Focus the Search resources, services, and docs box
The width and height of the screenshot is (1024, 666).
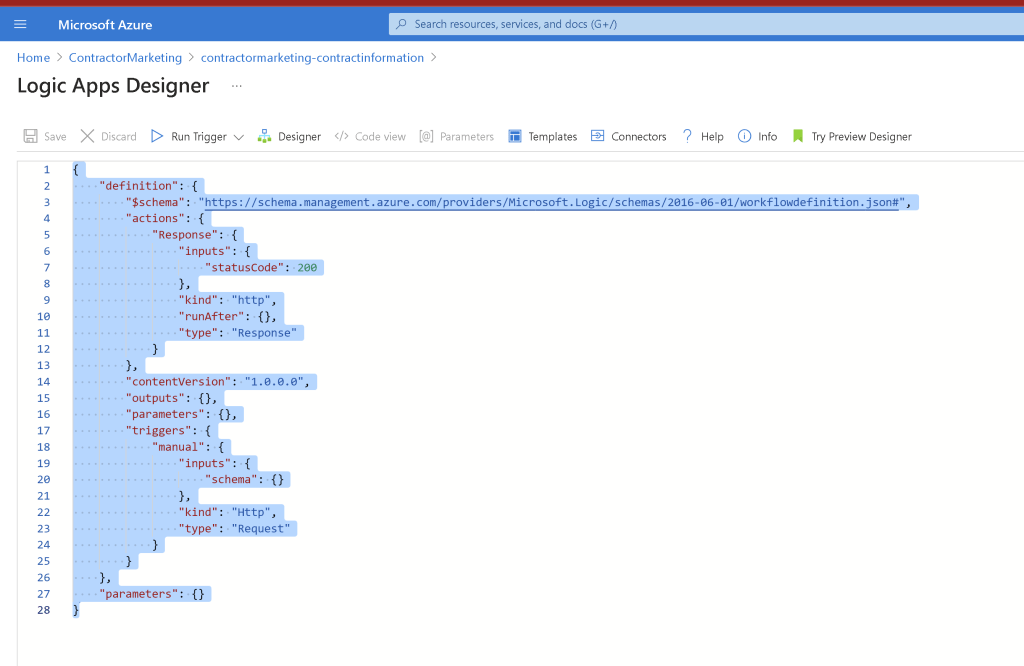[707, 24]
